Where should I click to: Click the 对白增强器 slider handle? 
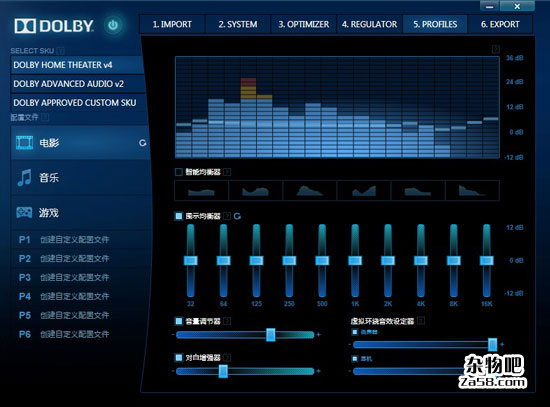click(223, 371)
